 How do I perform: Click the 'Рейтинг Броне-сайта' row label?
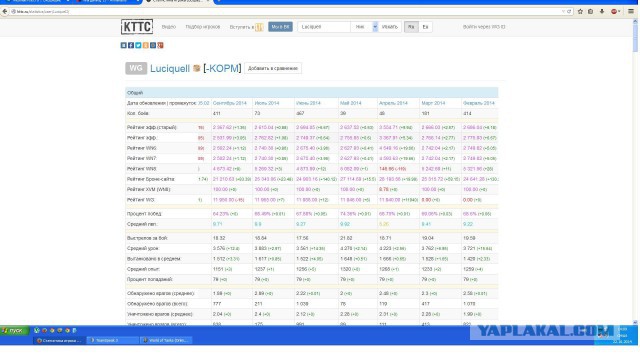pyautogui.click(x=151, y=179)
